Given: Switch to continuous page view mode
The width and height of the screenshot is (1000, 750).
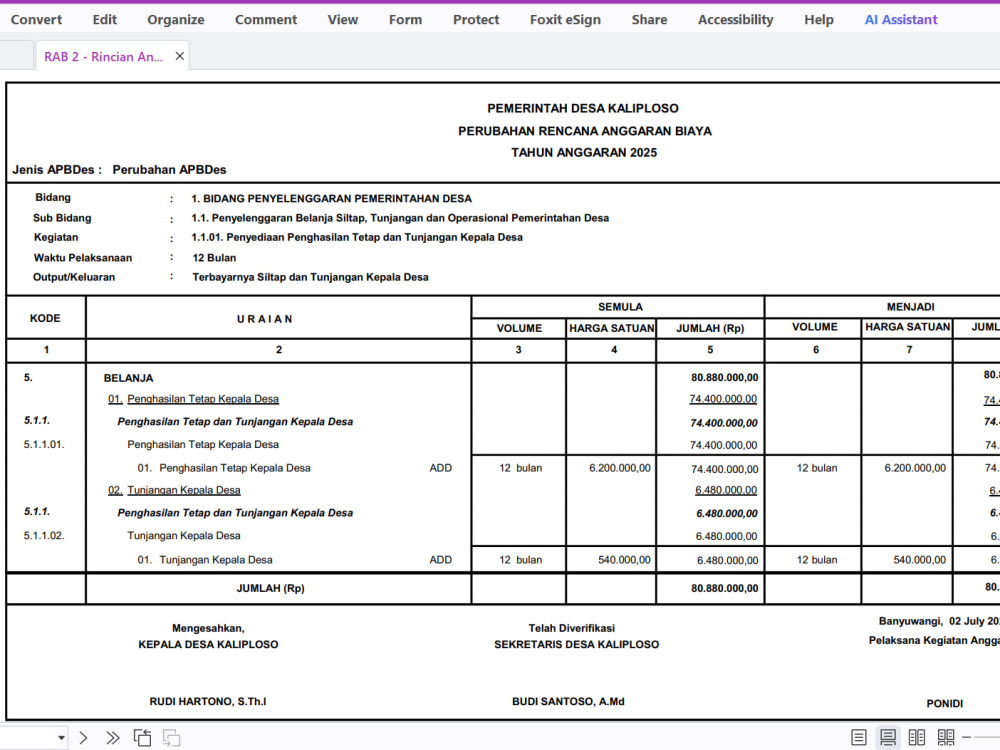Looking at the screenshot, I should click(x=888, y=738).
